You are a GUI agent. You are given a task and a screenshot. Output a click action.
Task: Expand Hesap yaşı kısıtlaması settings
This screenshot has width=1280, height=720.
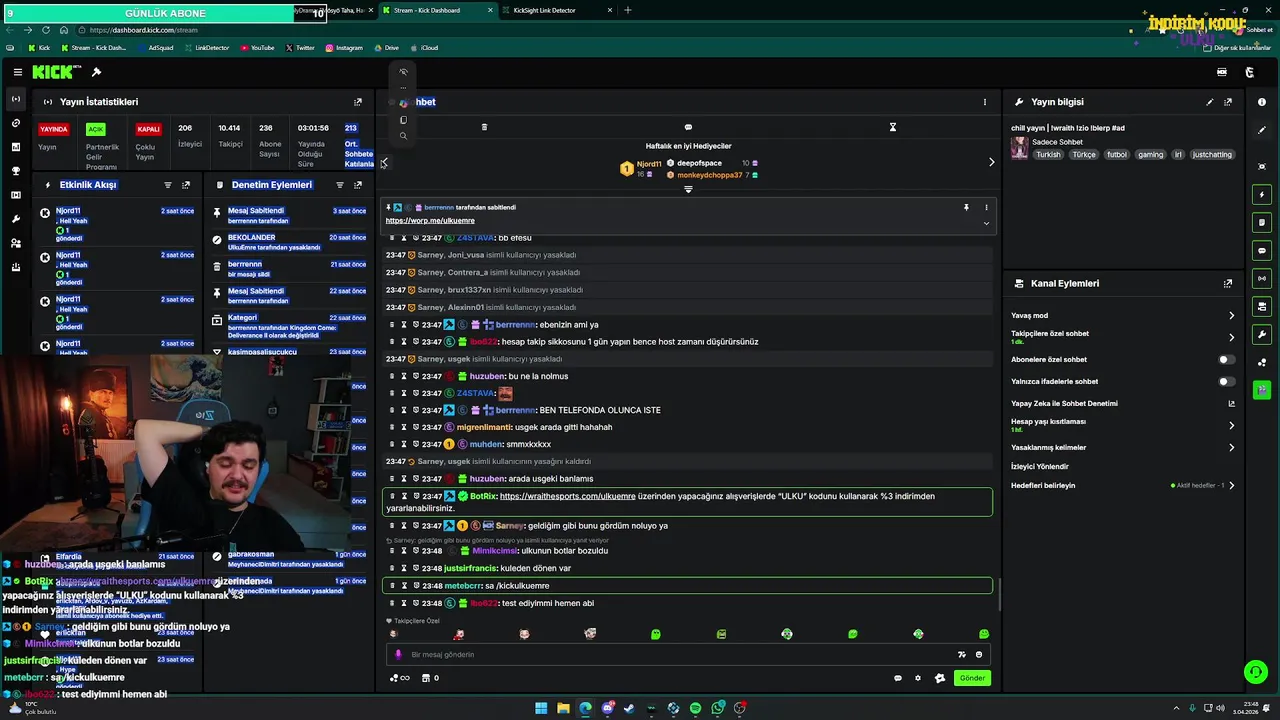[x=1231, y=425]
